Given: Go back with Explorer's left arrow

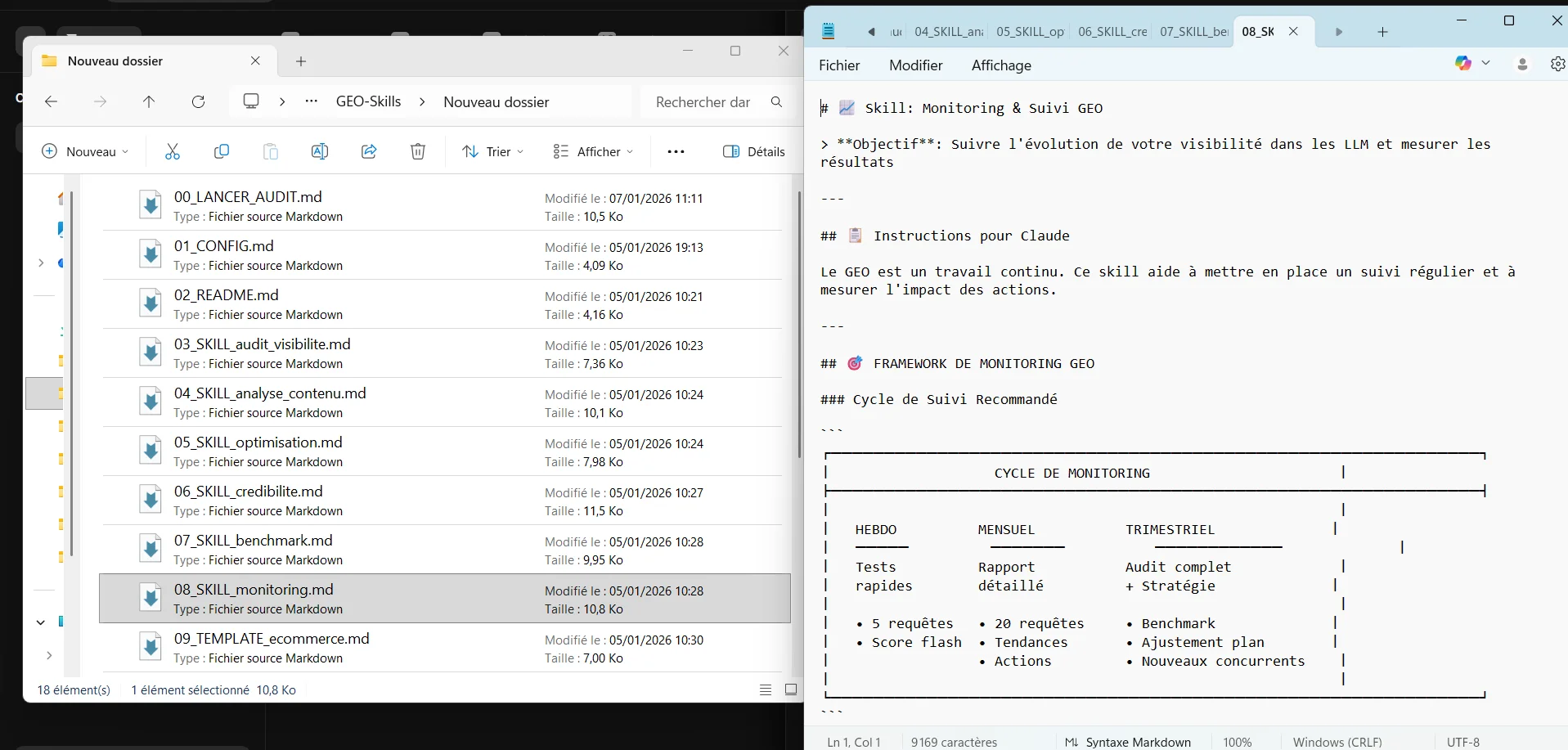Looking at the screenshot, I should pos(51,102).
